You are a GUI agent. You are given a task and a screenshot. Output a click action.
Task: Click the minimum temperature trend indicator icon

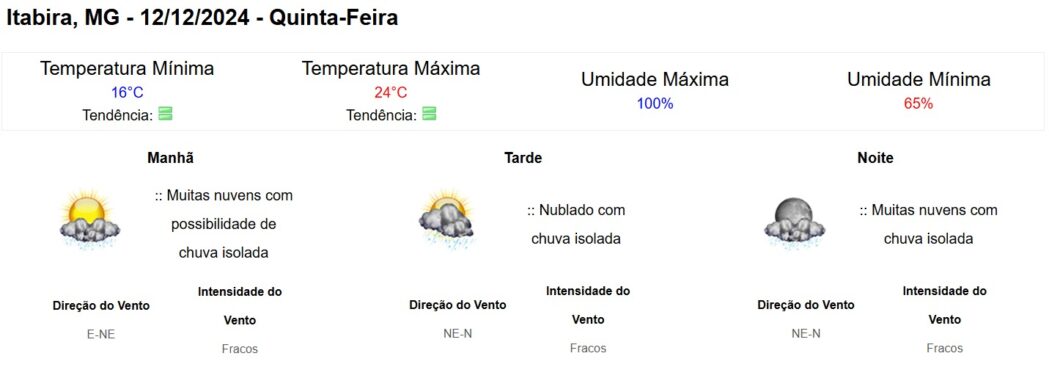pos(165,114)
